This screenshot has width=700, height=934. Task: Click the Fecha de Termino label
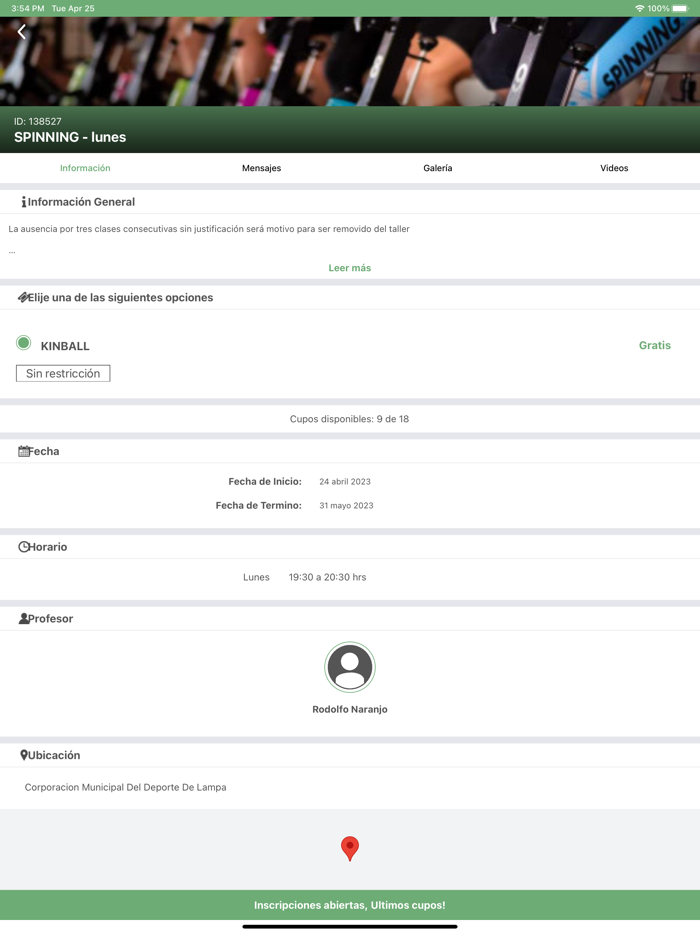(259, 505)
